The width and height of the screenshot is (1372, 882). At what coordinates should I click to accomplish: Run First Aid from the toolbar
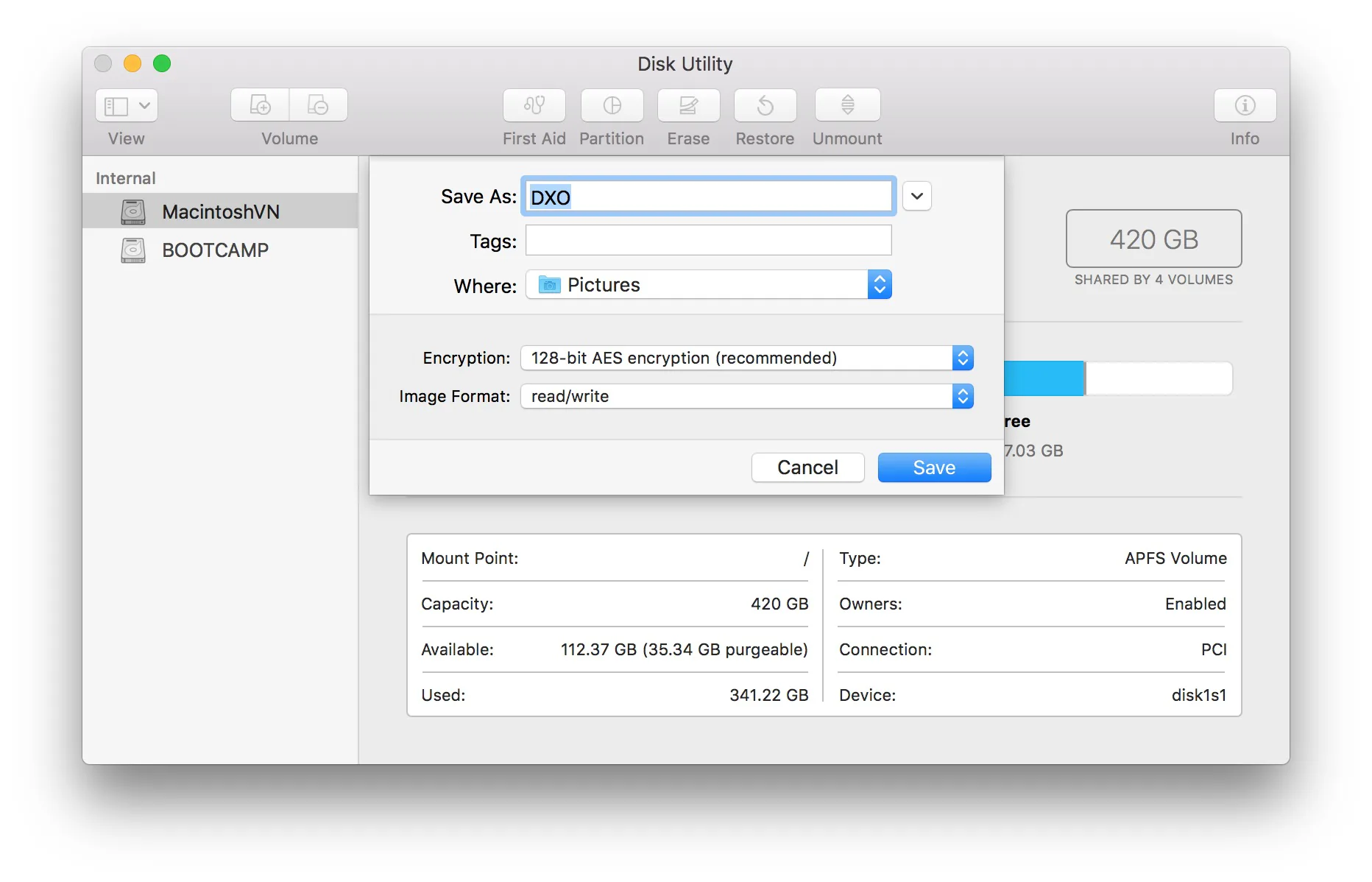tap(534, 105)
